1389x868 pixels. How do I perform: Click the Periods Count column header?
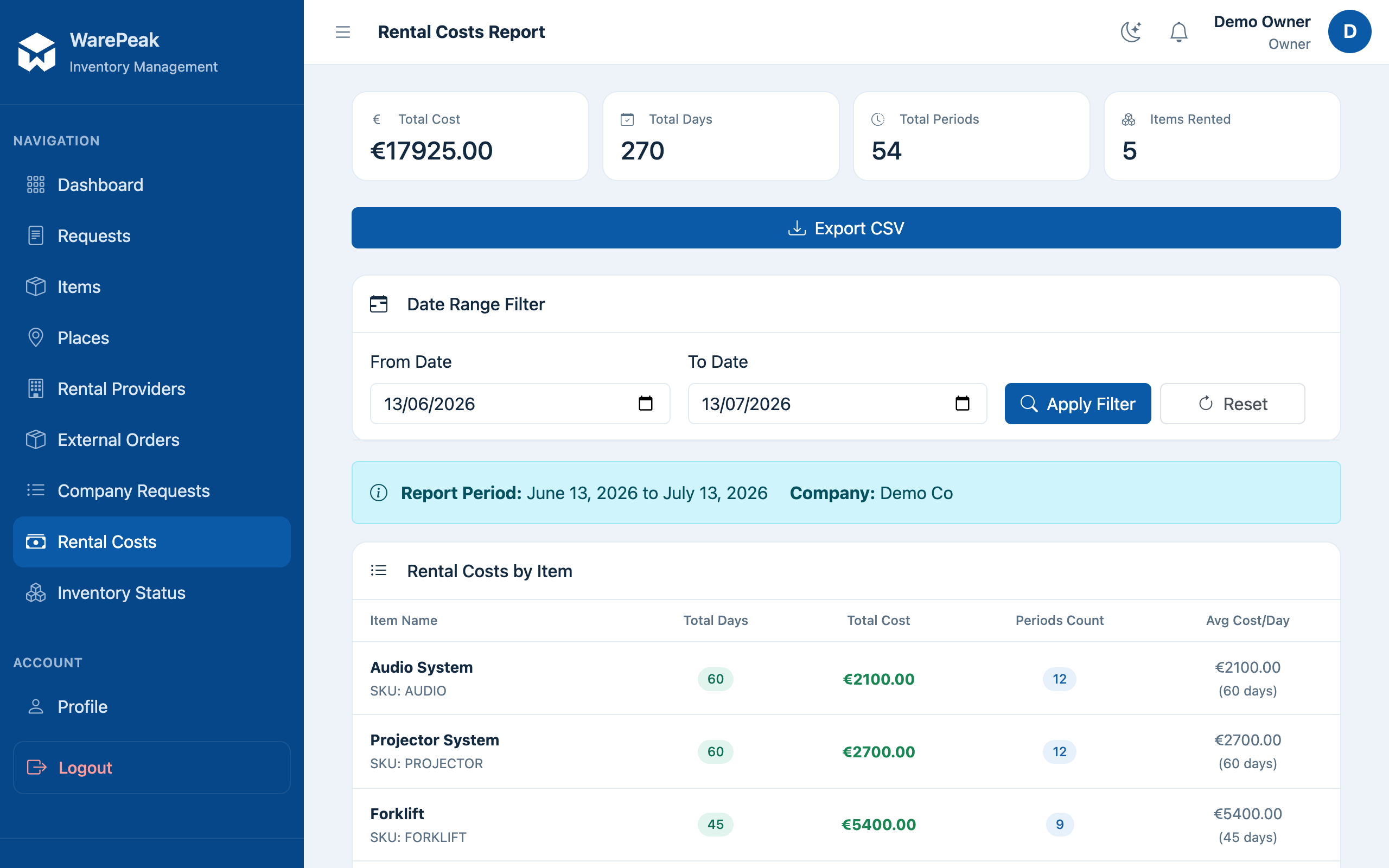point(1059,621)
